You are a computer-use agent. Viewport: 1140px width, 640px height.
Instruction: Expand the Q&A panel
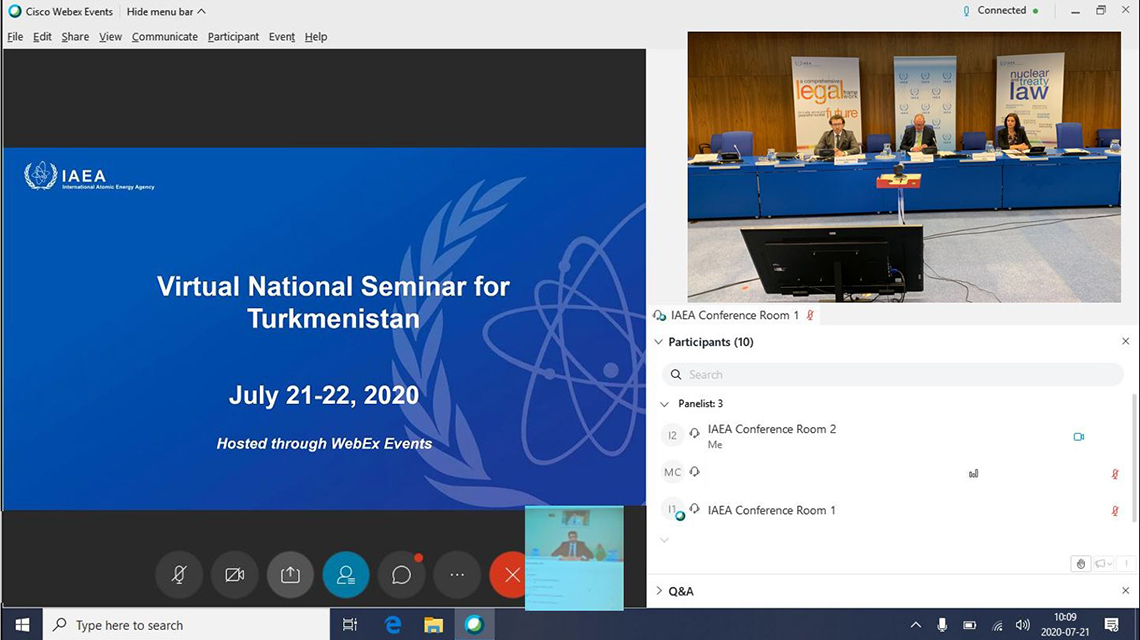[659, 591]
